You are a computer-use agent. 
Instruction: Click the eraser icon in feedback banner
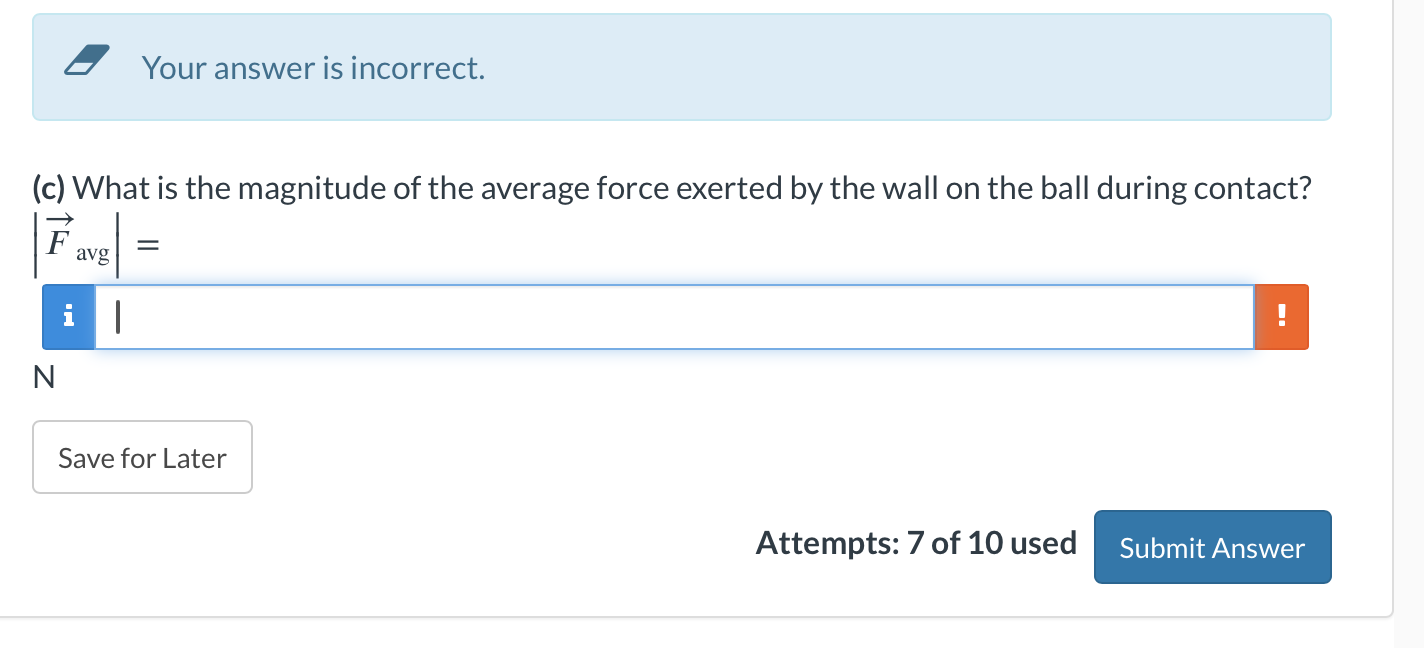87,60
